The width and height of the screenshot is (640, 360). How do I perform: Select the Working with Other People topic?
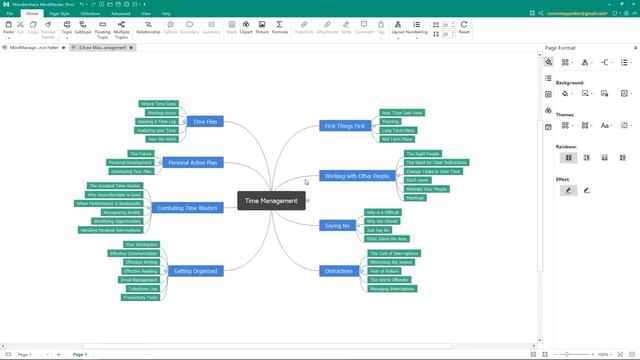click(x=357, y=176)
